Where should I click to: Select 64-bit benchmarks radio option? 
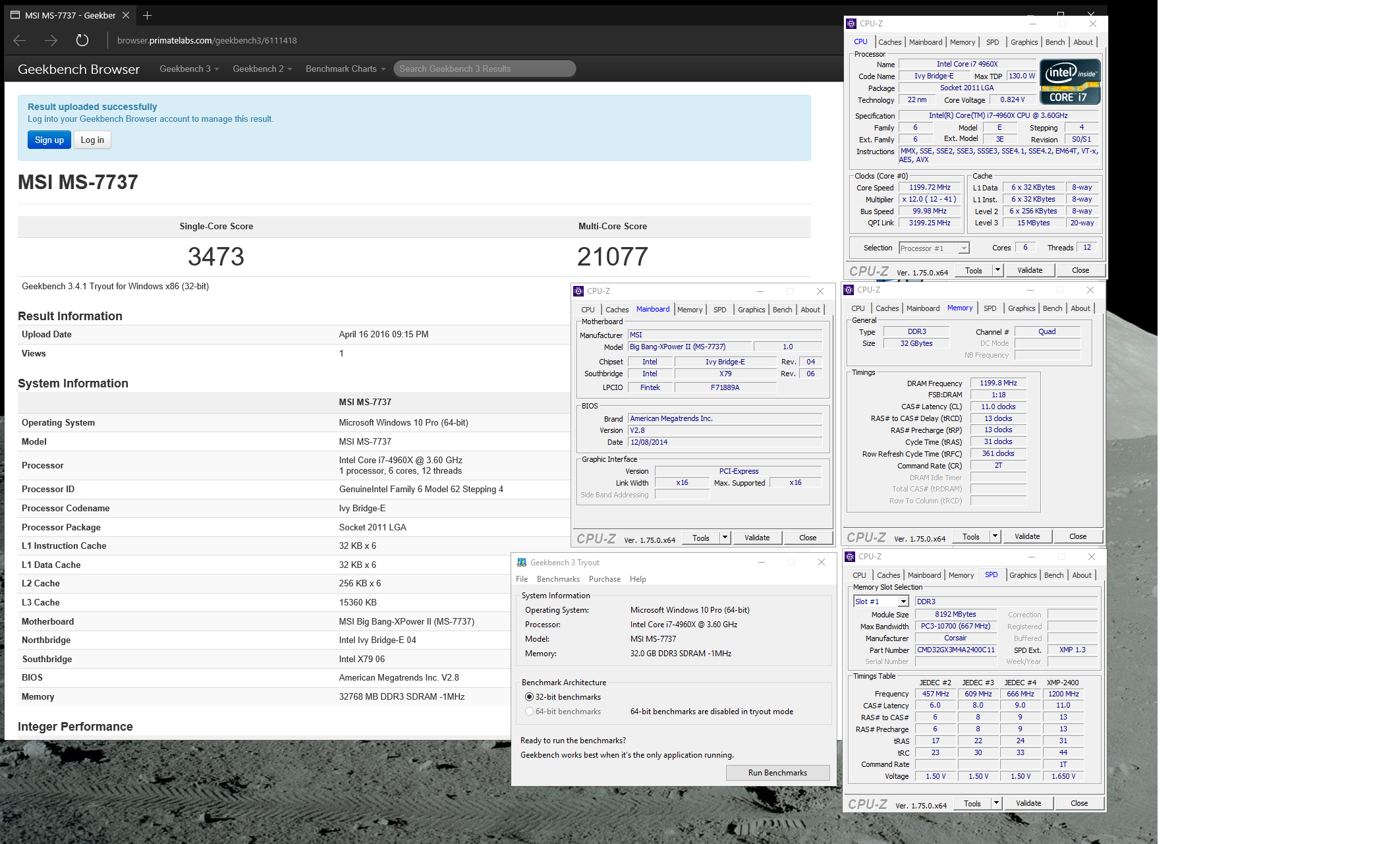point(529,712)
